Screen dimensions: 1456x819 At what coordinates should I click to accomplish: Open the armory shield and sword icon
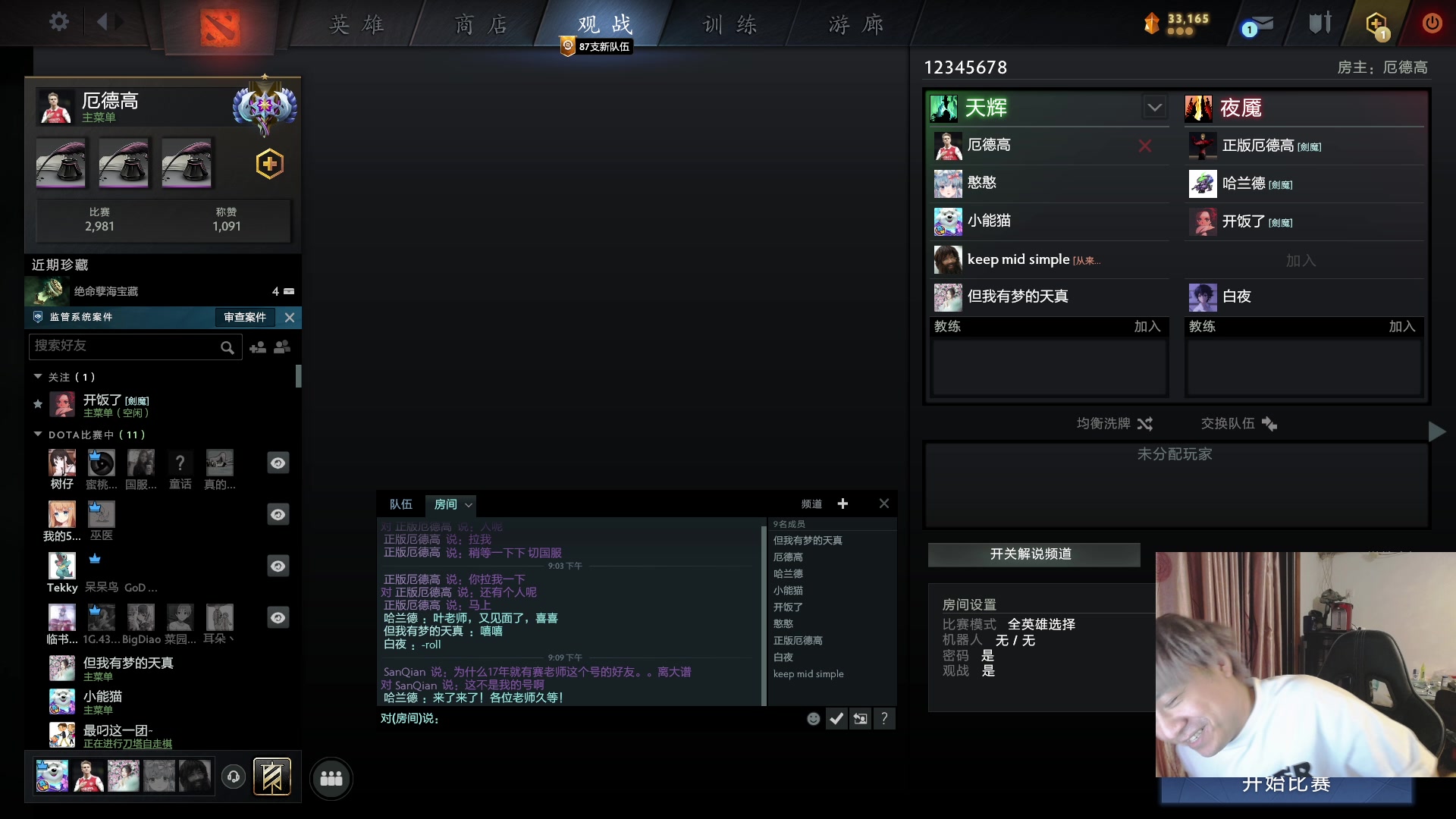(x=1319, y=23)
